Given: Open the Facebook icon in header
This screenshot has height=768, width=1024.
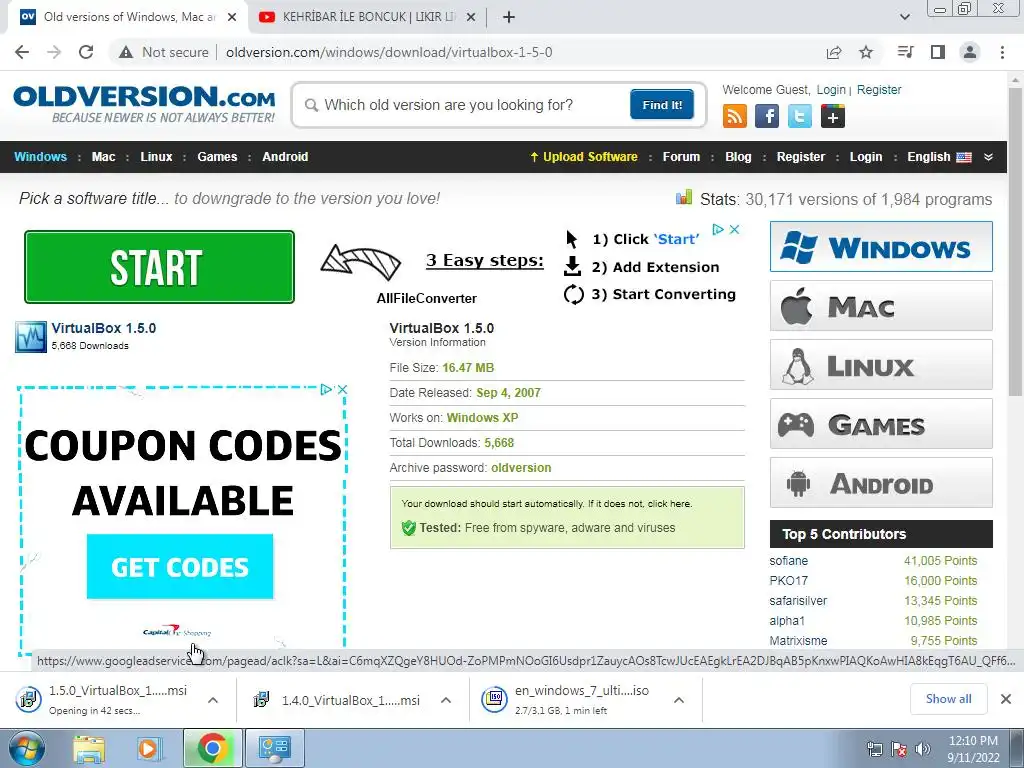Looking at the screenshot, I should coord(767,116).
